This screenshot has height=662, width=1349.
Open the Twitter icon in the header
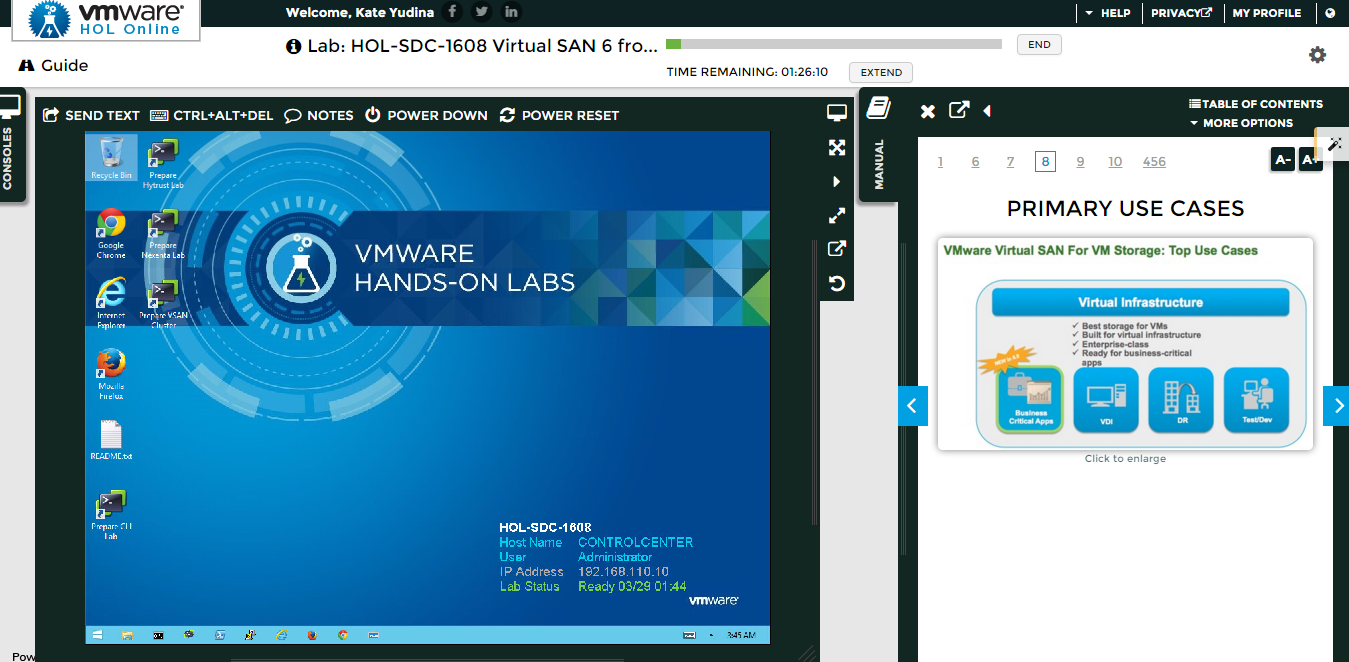point(482,12)
